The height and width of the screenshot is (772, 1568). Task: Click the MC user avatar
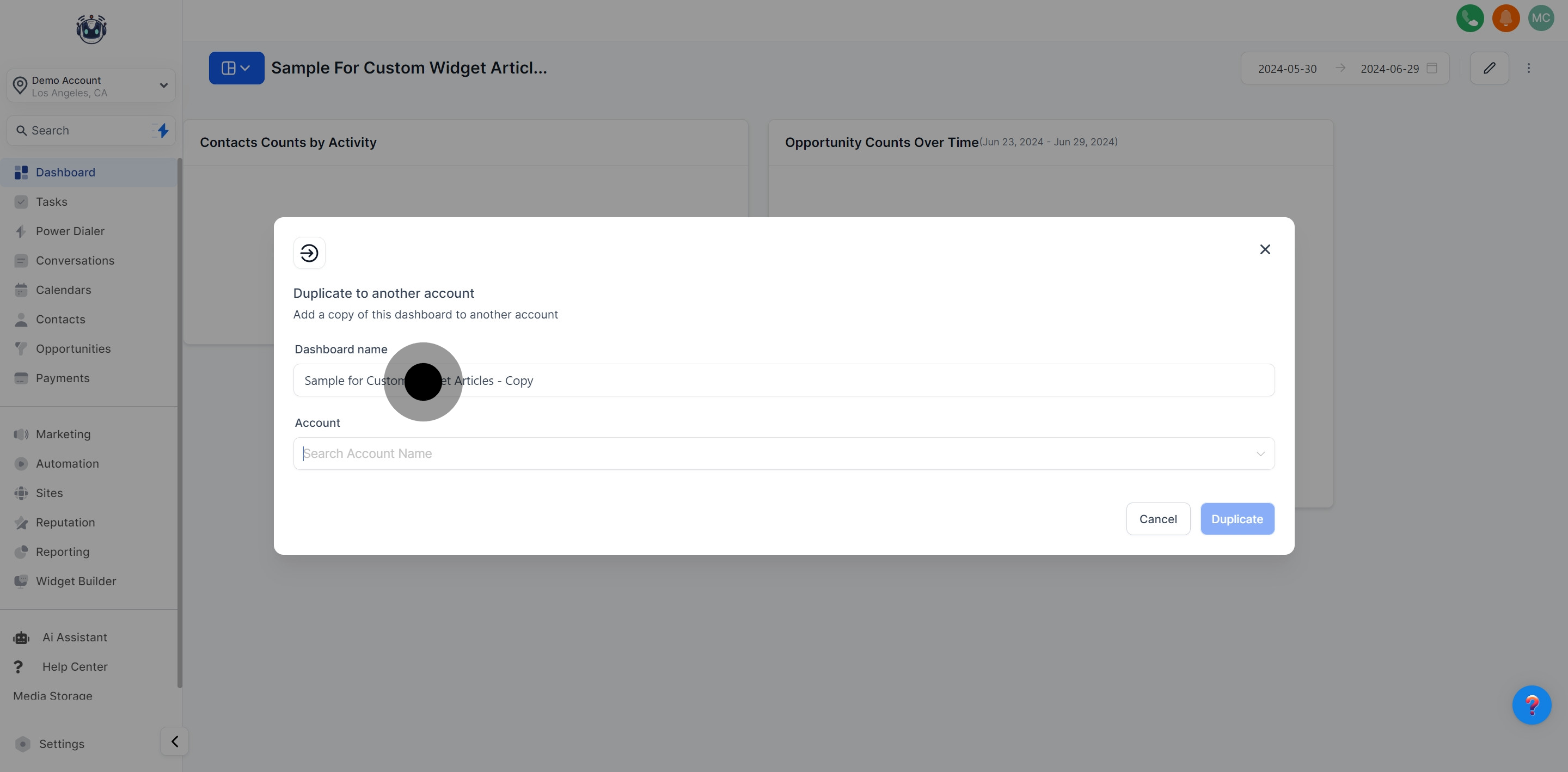1541,19
